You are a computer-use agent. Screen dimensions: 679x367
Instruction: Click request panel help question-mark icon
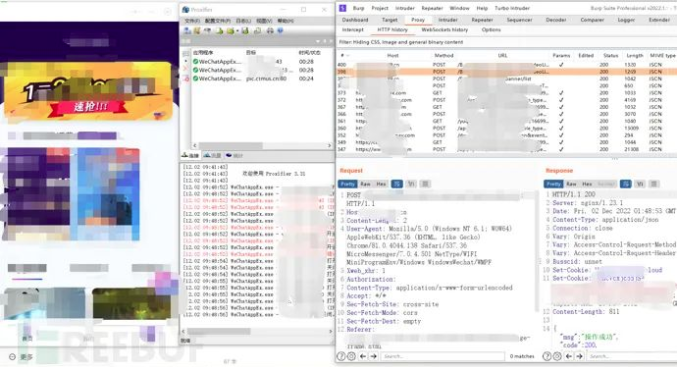click(341, 356)
